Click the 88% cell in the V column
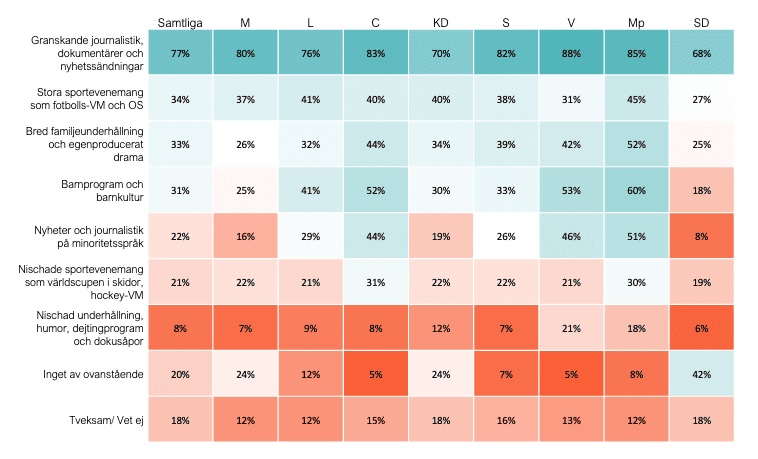758x459 pixels. 571,53
